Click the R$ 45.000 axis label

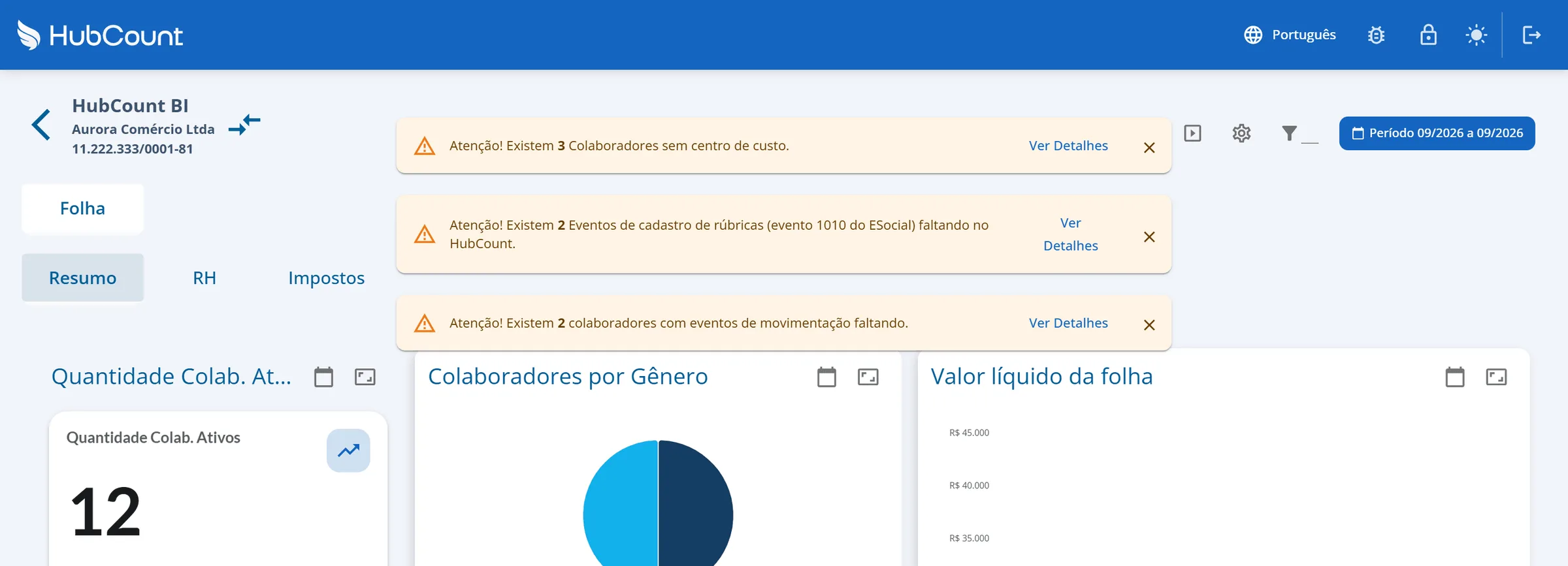(969, 433)
